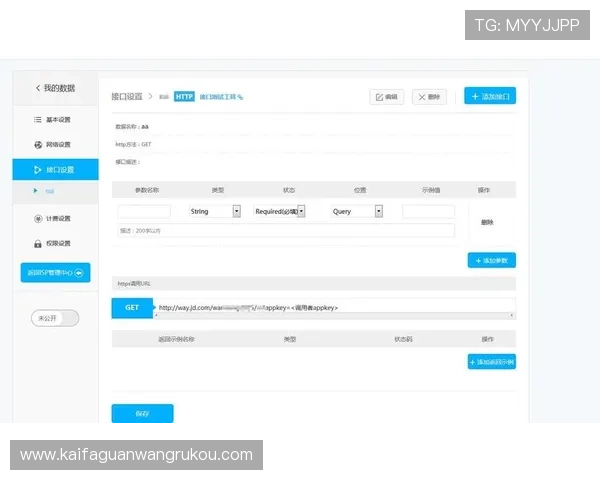Click the 计费设置 coin icon

click(x=37, y=218)
